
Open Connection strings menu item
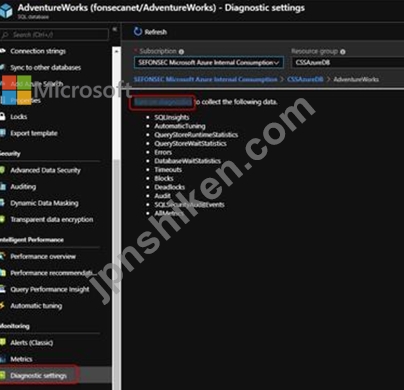(x=38, y=51)
